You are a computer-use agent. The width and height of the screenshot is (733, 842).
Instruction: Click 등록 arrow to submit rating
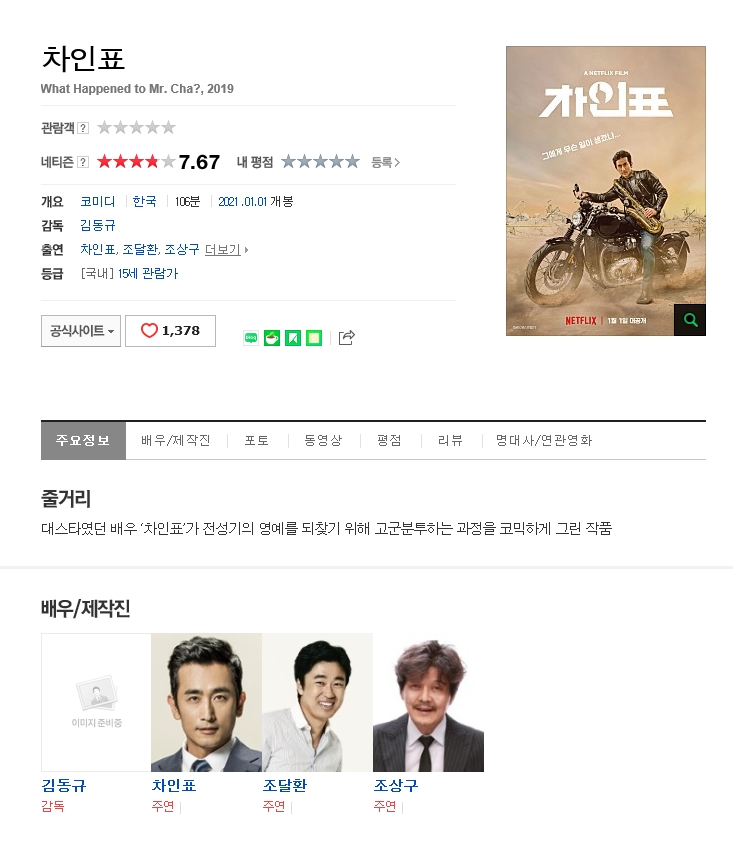pos(385,162)
